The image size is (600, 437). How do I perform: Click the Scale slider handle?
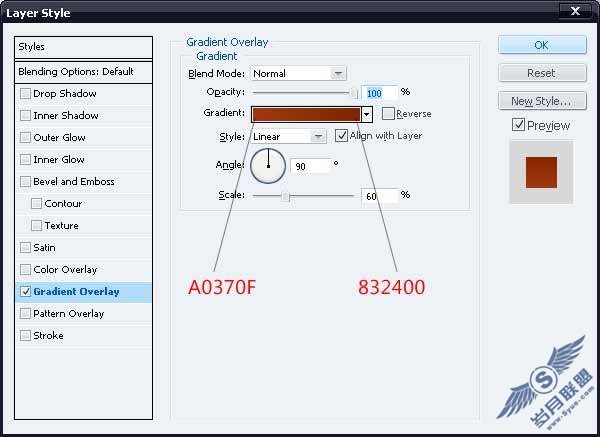point(285,196)
